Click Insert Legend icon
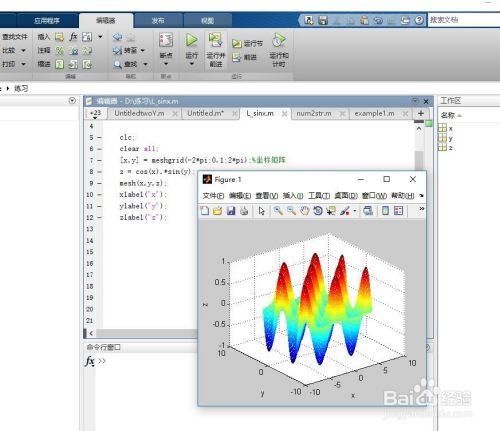The height and width of the screenshot is (431, 500). click(398, 211)
